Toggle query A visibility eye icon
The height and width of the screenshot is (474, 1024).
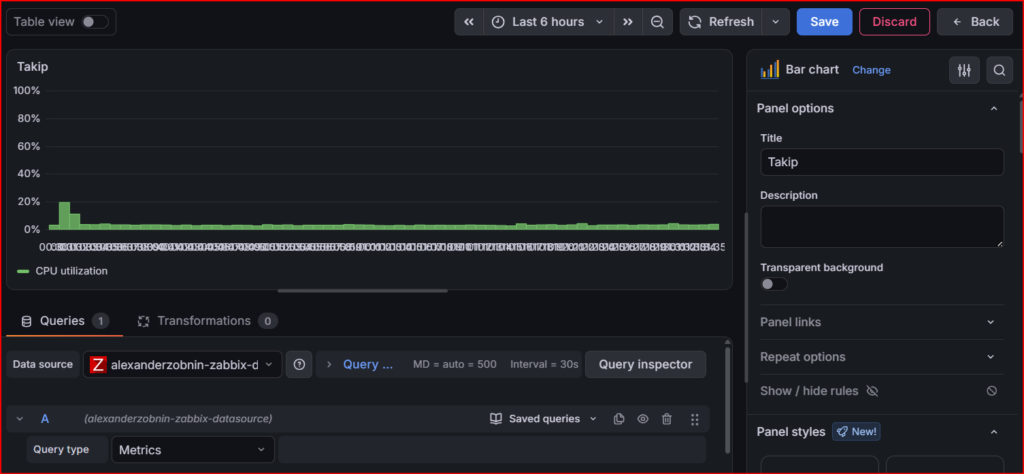[643, 419]
